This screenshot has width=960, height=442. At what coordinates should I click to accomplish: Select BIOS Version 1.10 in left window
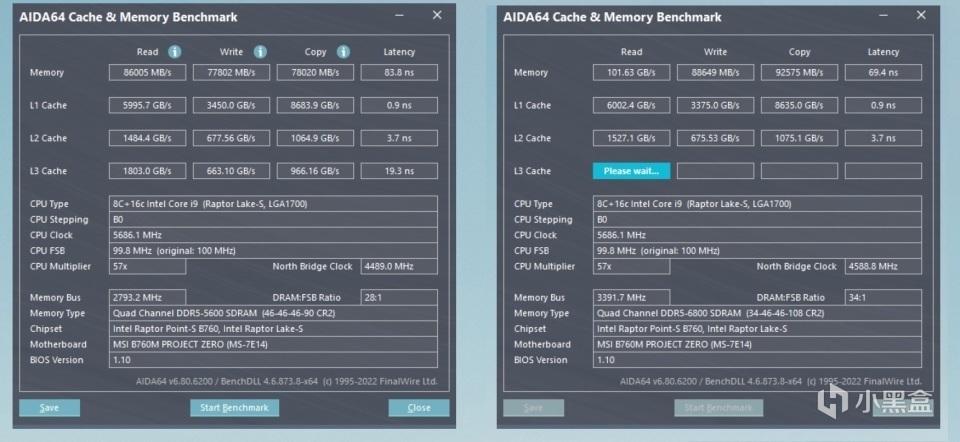coord(273,360)
